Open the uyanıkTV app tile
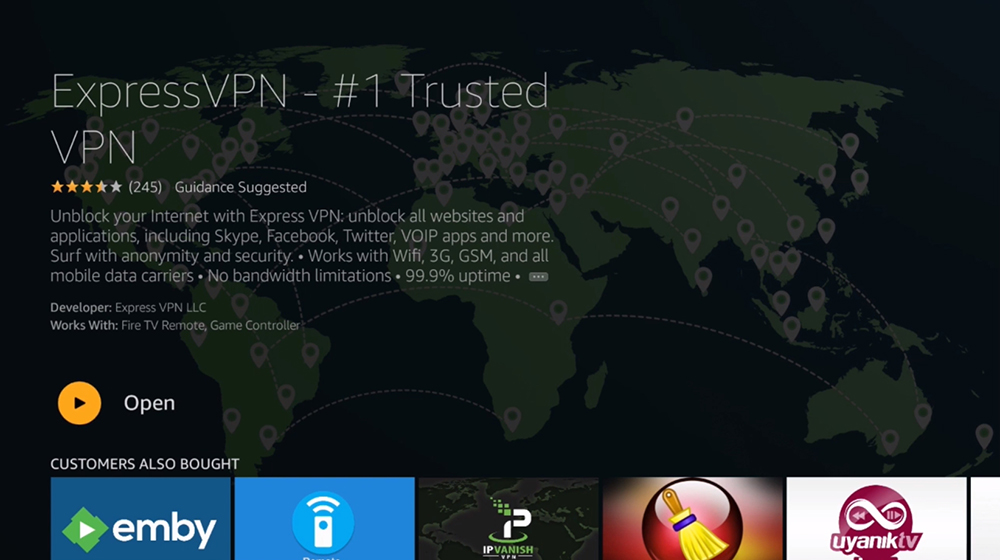The image size is (1000, 560). (x=876, y=519)
